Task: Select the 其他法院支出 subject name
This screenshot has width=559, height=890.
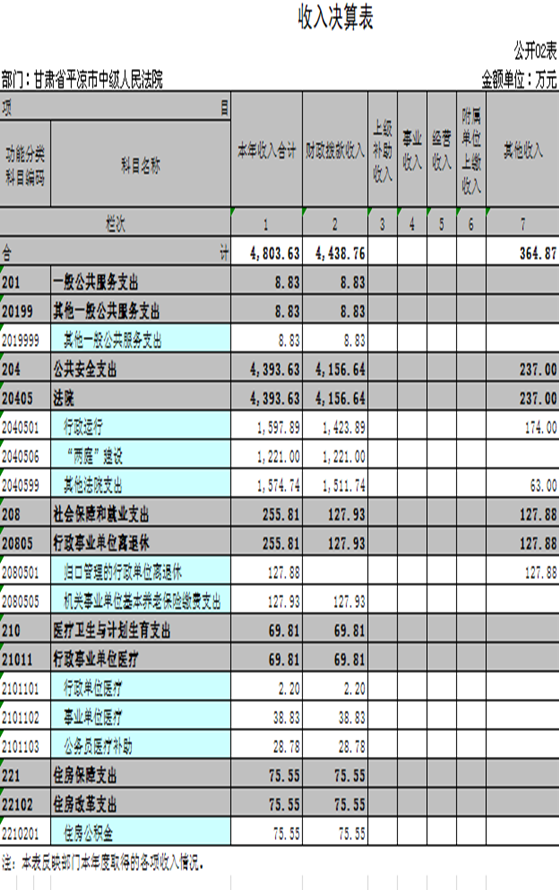Action: 93,485
